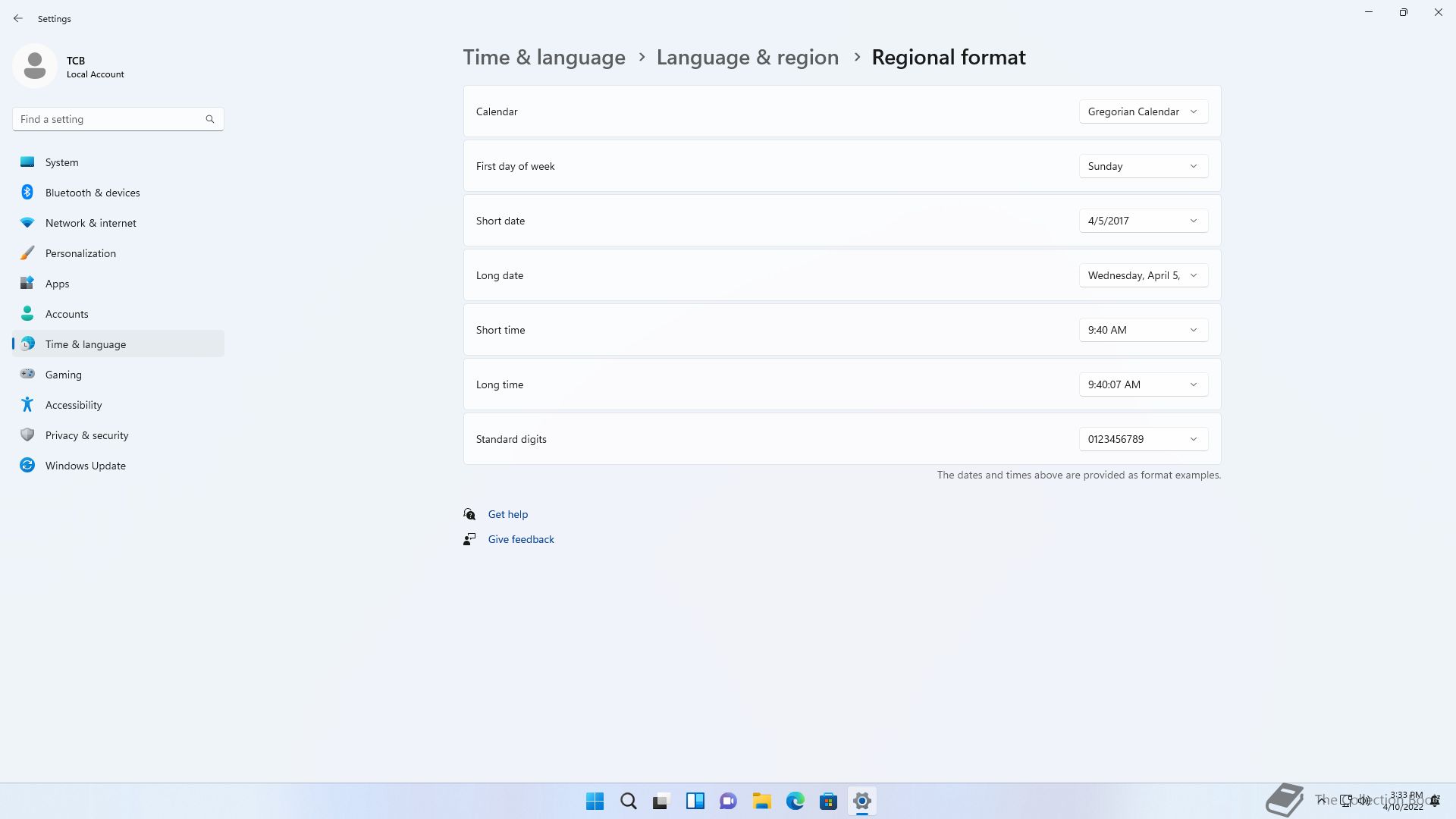This screenshot has height=819, width=1456.
Task: Click the Give feedback icon
Action: click(x=469, y=539)
